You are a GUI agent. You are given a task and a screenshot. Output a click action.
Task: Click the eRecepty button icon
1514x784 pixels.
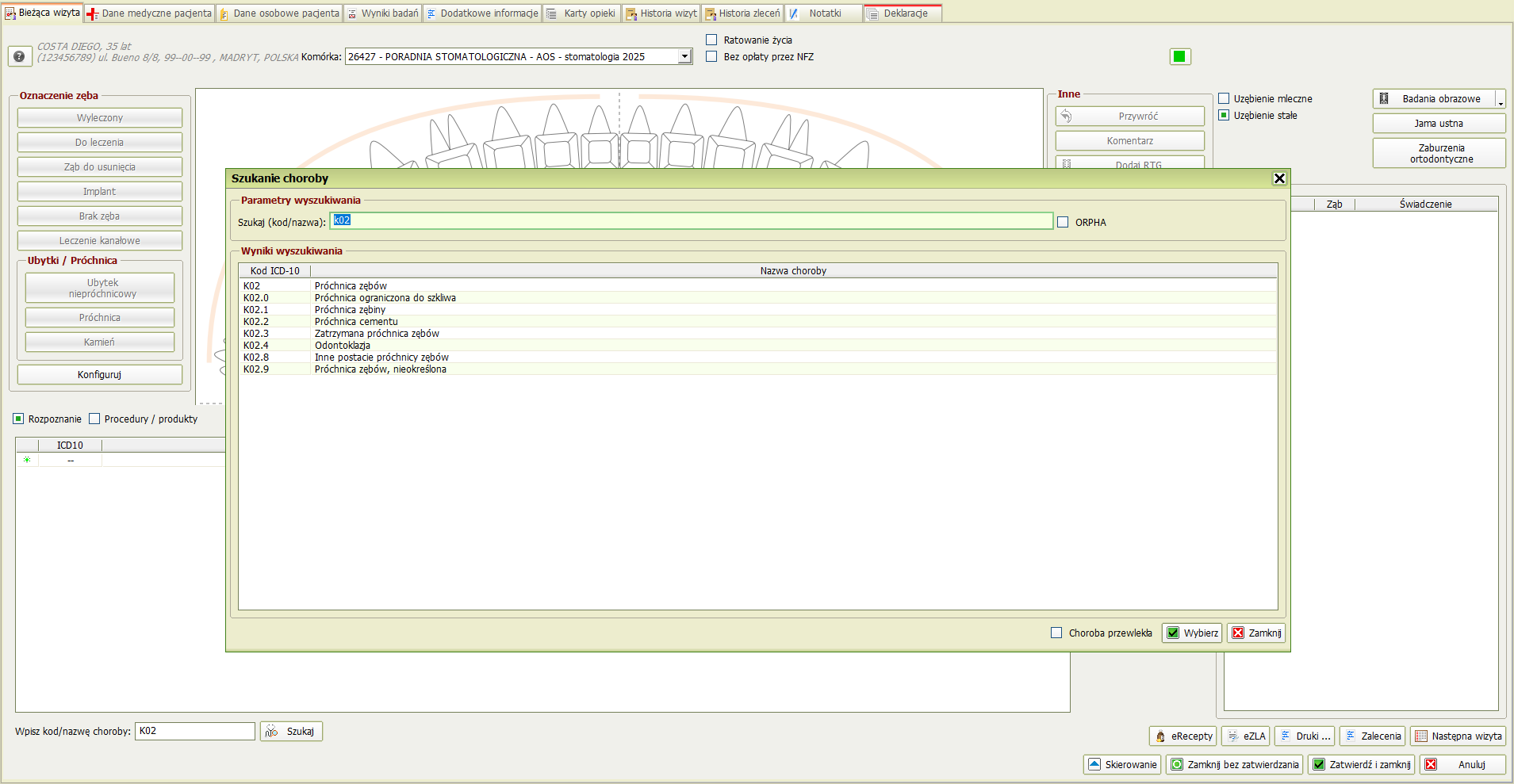1160,736
